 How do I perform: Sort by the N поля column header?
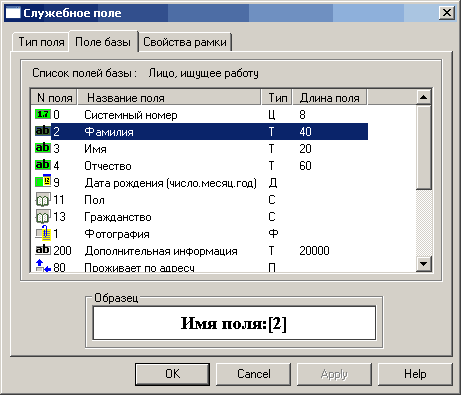54,98
